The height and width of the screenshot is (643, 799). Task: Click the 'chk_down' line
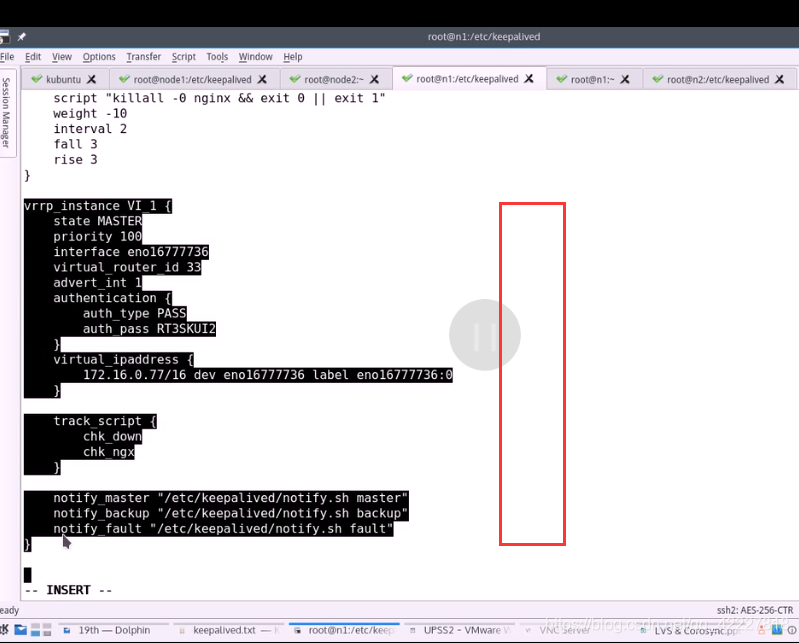pyautogui.click(x=113, y=436)
